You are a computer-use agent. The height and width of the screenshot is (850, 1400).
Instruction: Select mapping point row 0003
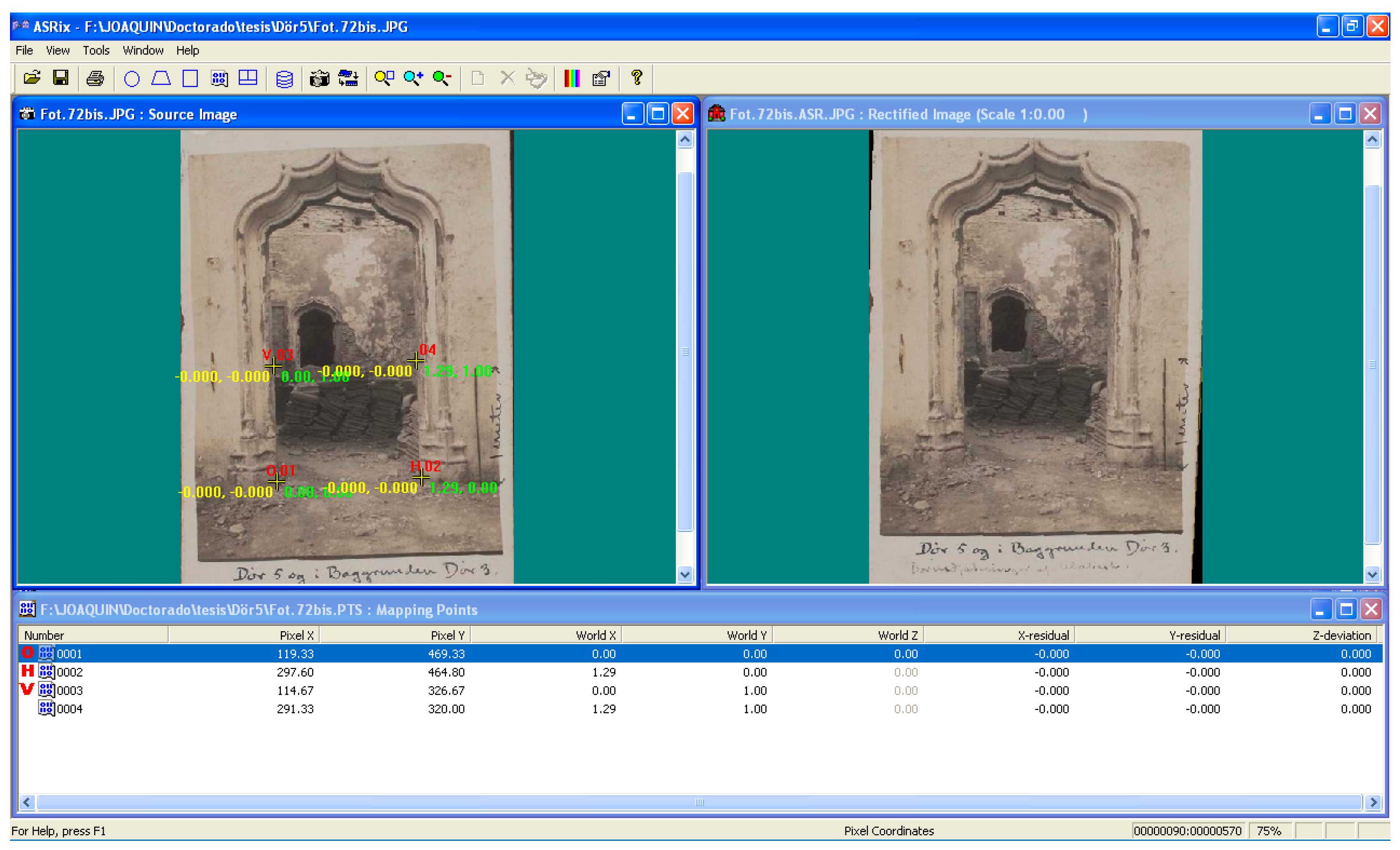pos(69,690)
